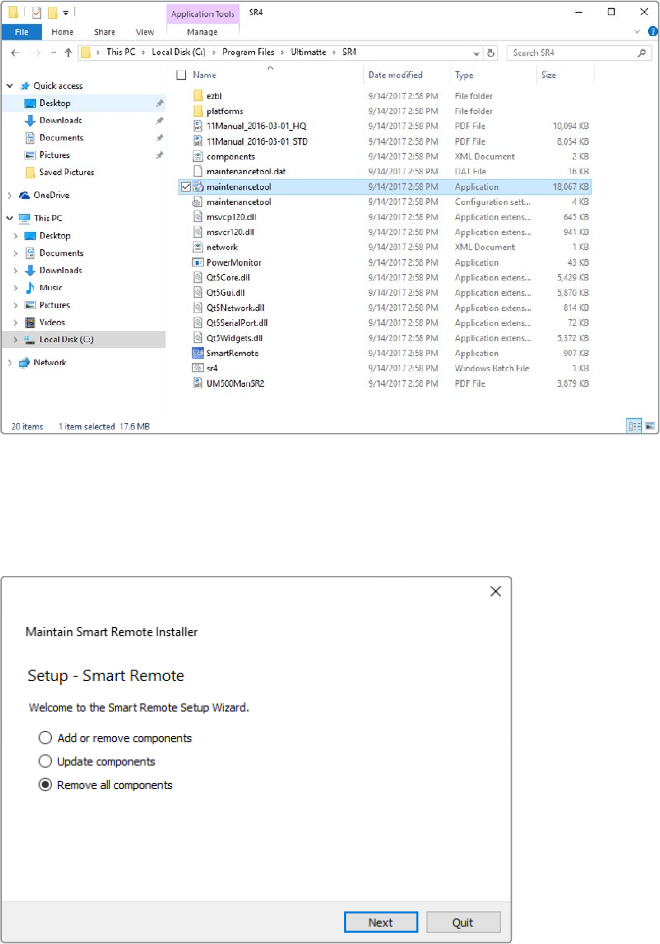This screenshot has width=660, height=944.
Task: Expand the Network tree node
Action: pos(10,362)
